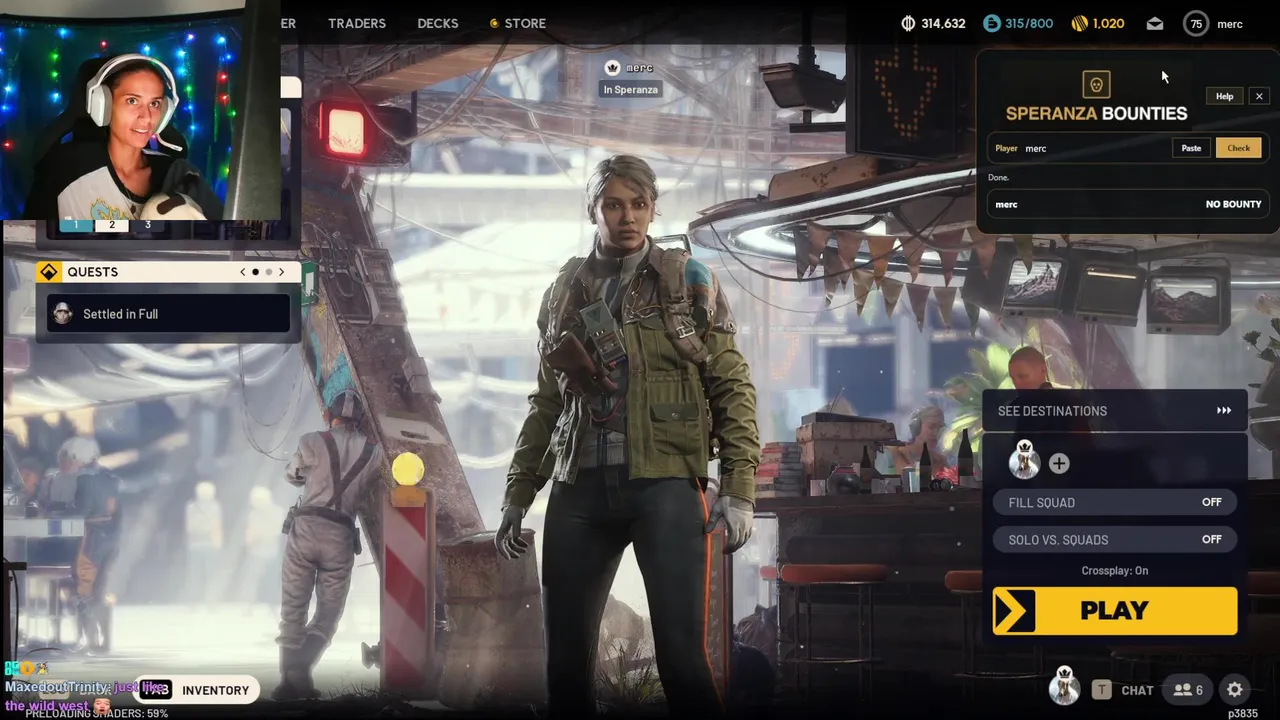1280x720 pixels.
Task: Select the merc NO BOUNTY result row
Action: click(1128, 204)
